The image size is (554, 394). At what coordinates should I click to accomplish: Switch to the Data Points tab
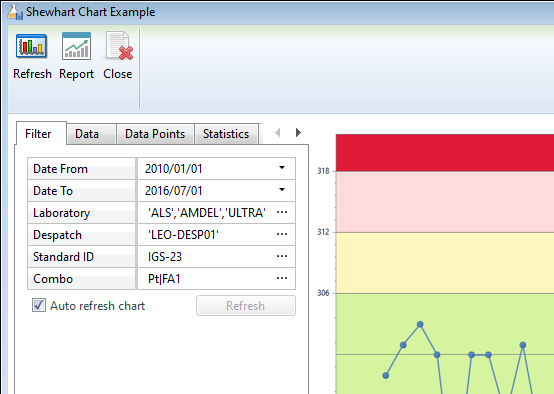155,134
